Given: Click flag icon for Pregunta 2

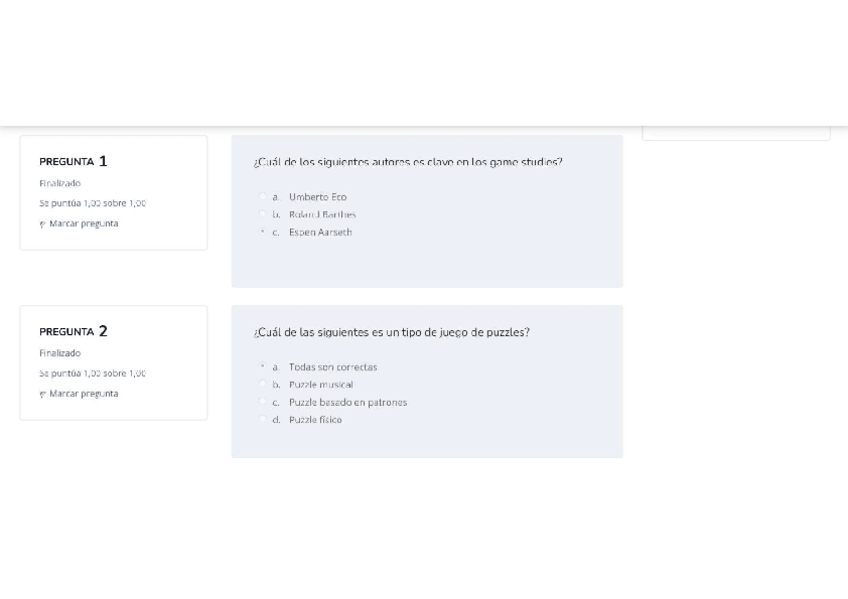Looking at the screenshot, I should 42,395.
